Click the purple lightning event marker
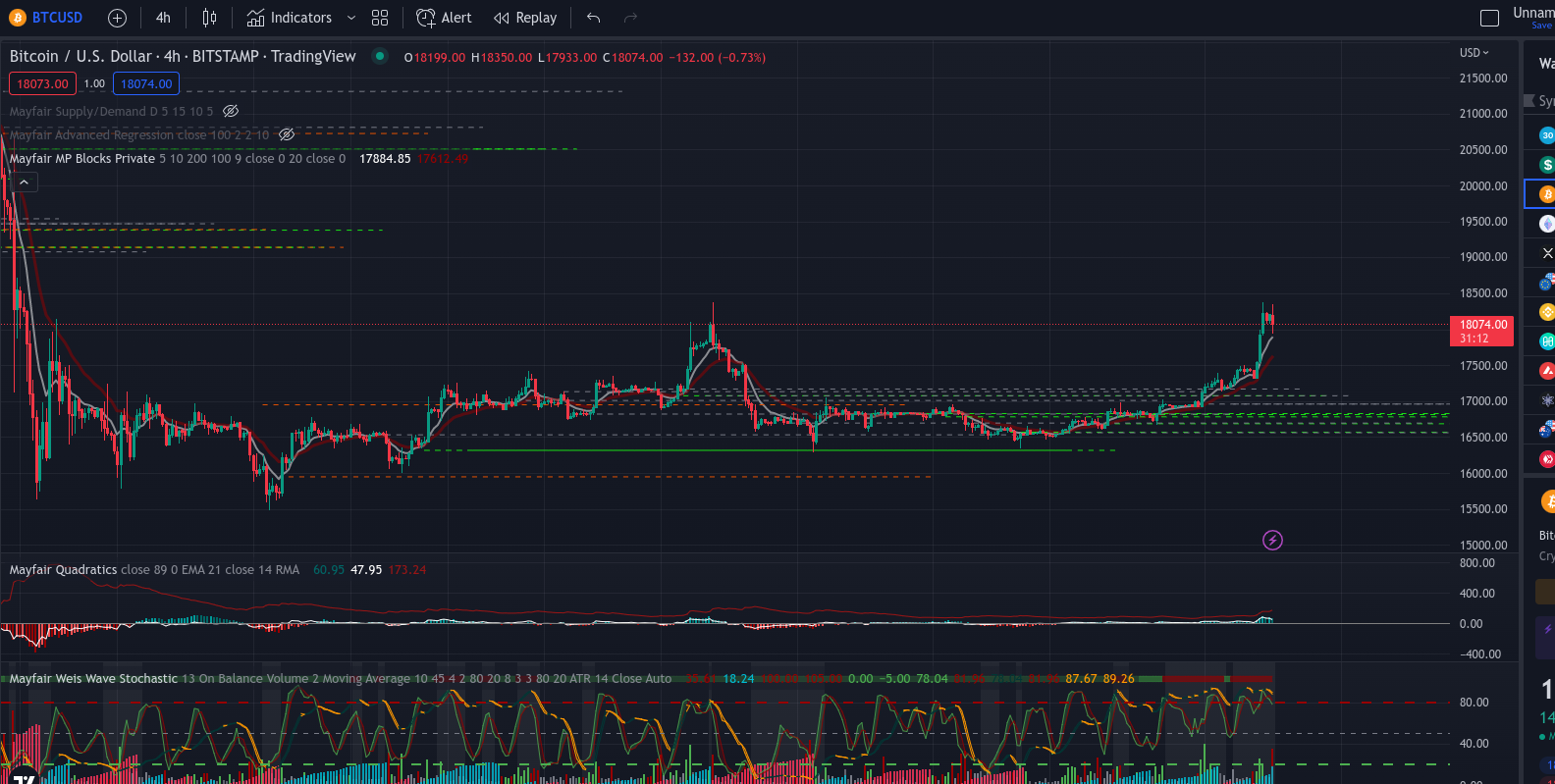This screenshot has height=784, width=1555. point(1272,540)
